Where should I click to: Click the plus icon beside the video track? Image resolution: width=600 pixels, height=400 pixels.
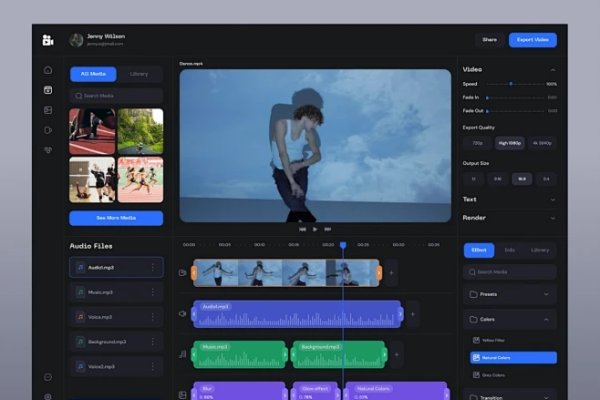coord(391,272)
